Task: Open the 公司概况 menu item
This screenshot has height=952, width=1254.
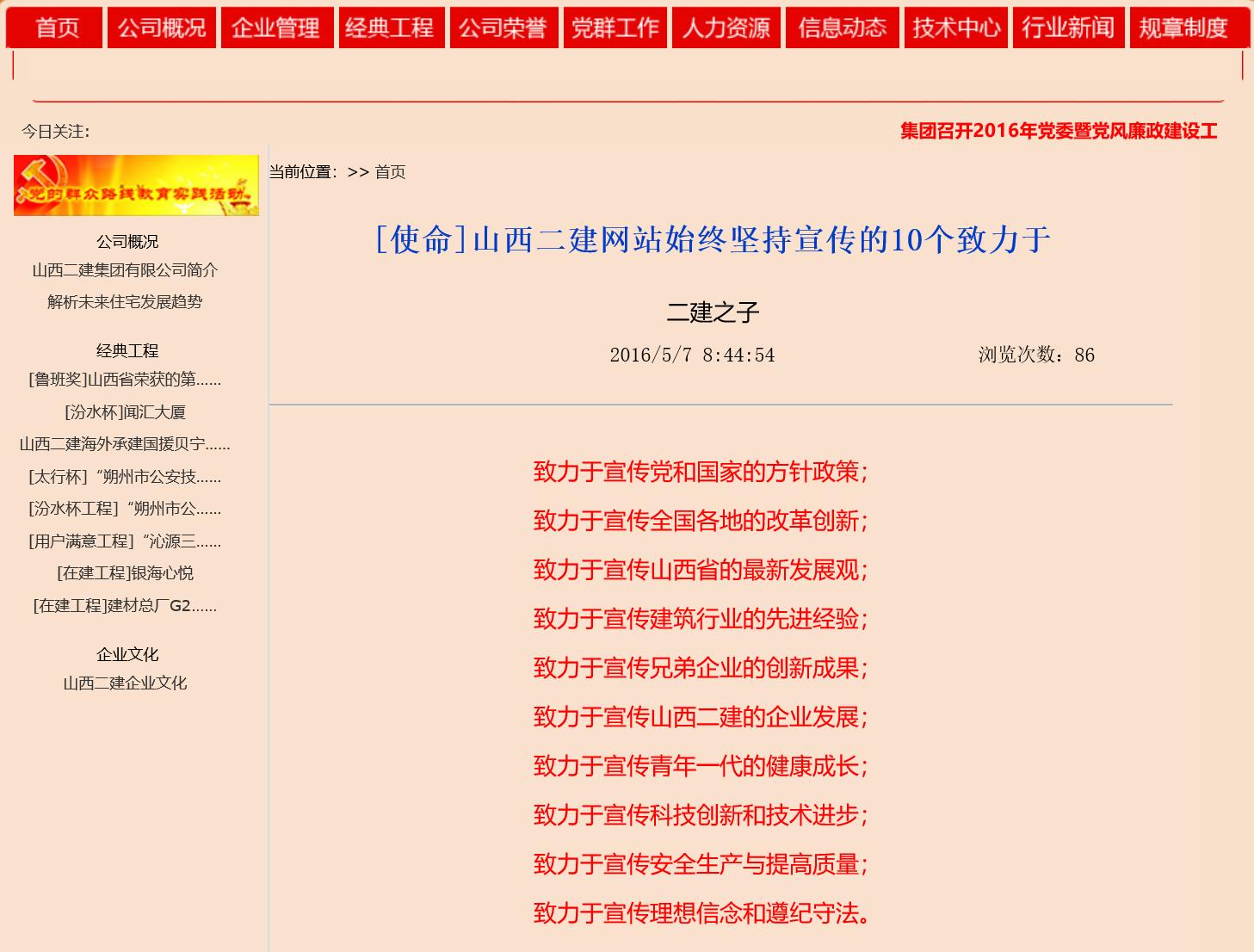Action: coord(162,28)
